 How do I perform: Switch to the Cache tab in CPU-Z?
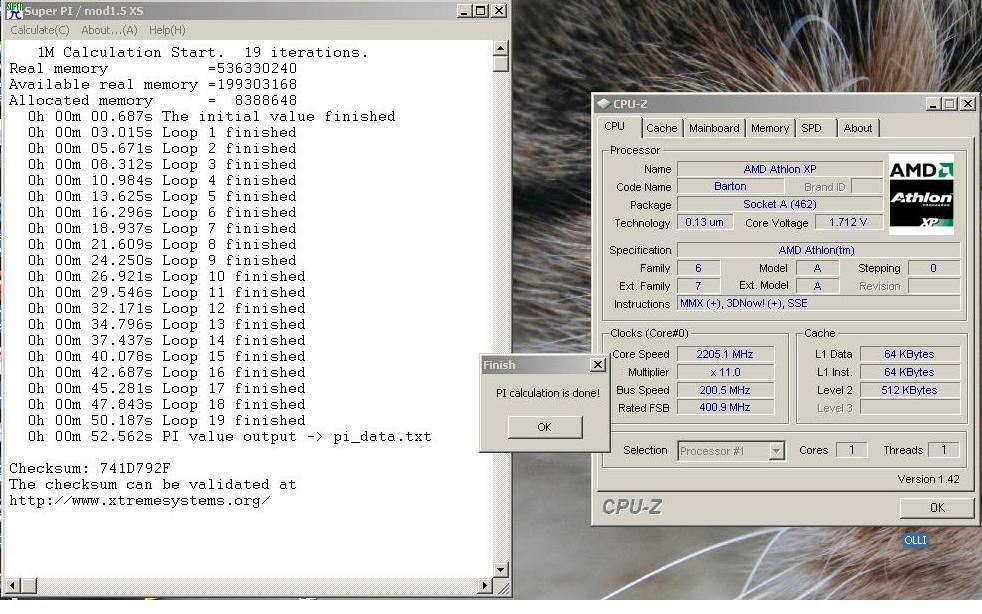661,128
